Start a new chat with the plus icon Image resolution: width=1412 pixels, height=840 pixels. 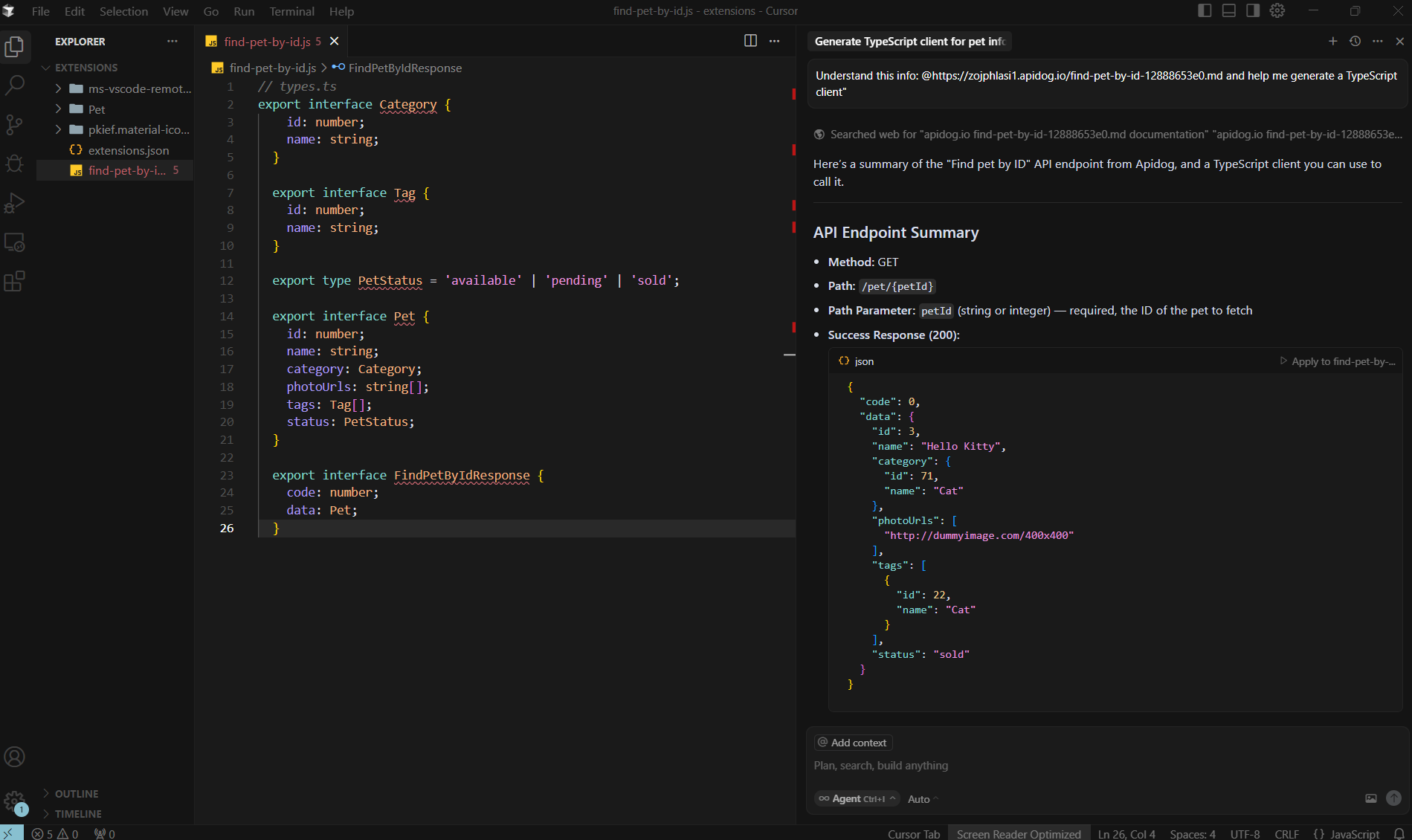(x=1332, y=42)
